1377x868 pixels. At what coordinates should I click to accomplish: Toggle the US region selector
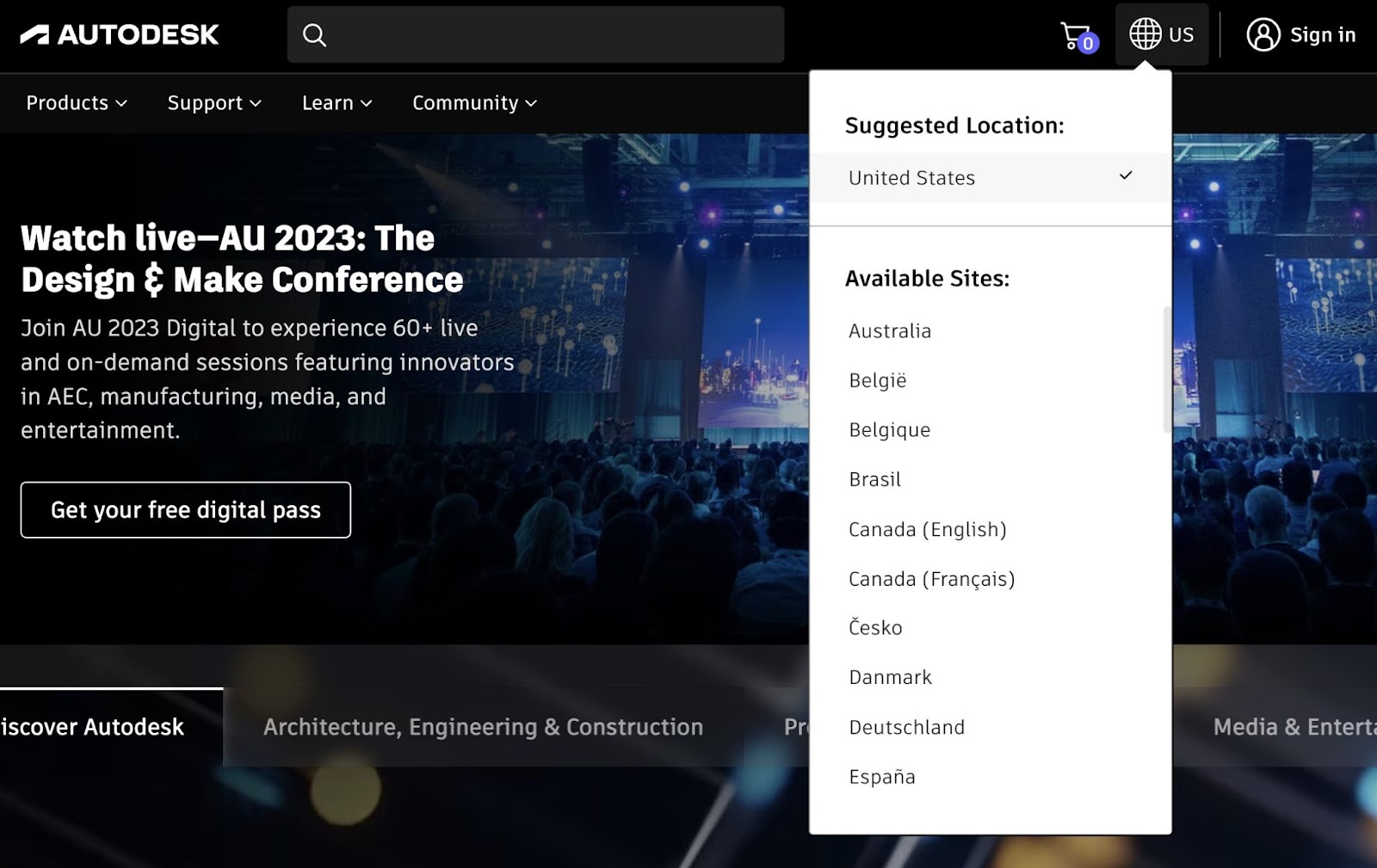coord(1162,34)
